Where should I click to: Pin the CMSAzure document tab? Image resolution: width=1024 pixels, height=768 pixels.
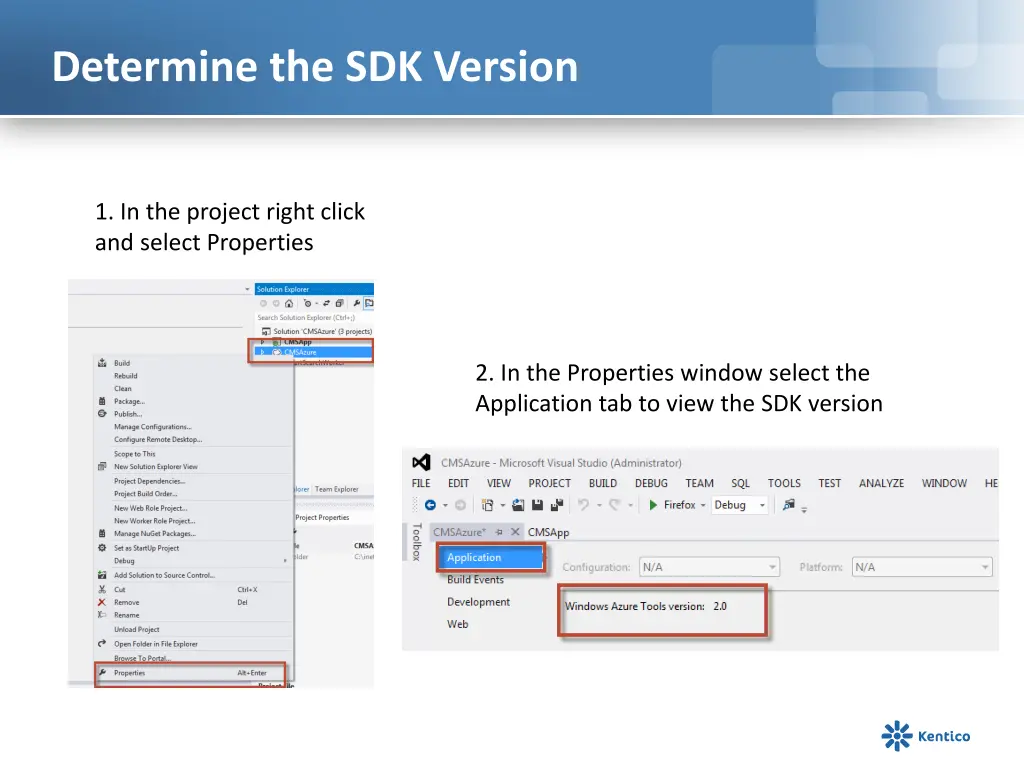pos(499,532)
